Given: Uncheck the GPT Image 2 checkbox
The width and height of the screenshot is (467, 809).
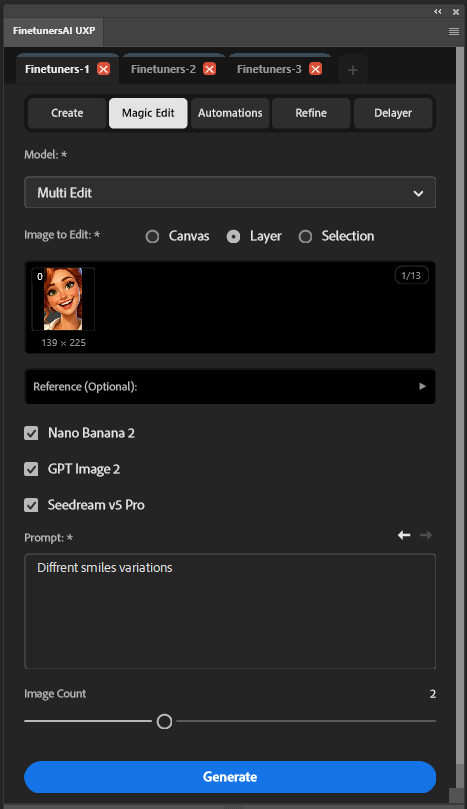Looking at the screenshot, I should pos(31,469).
